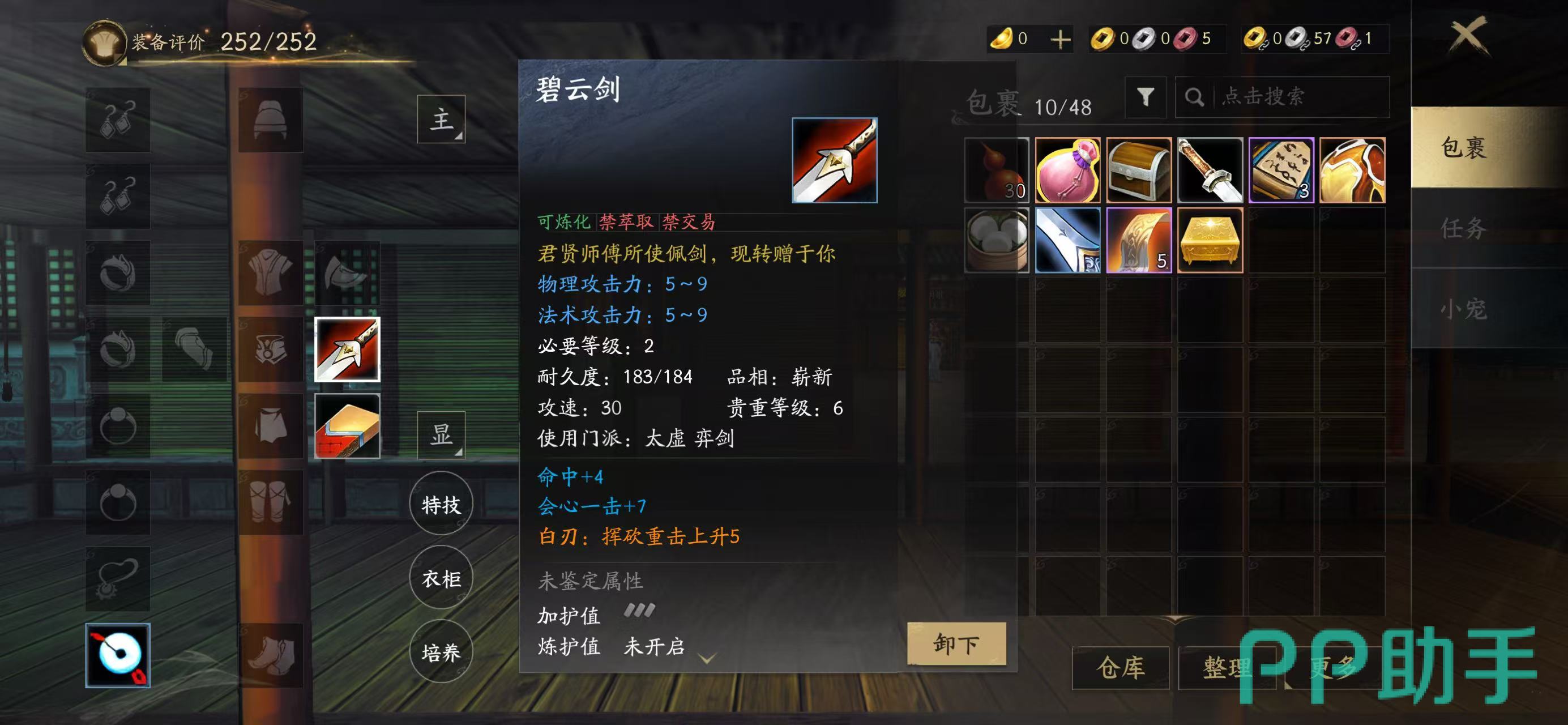This screenshot has width=1568, height=725.
Task: Switch to the 小宠 tab
Action: click(x=1463, y=309)
